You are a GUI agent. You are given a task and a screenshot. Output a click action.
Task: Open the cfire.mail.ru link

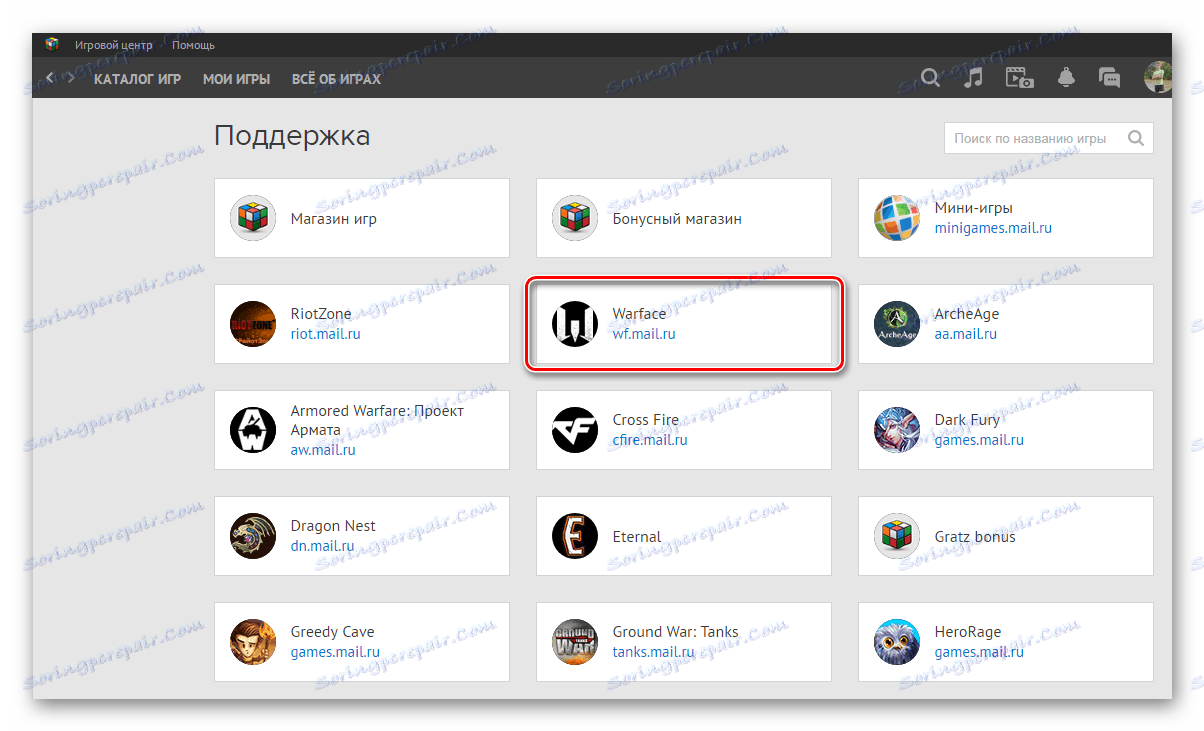(650, 440)
